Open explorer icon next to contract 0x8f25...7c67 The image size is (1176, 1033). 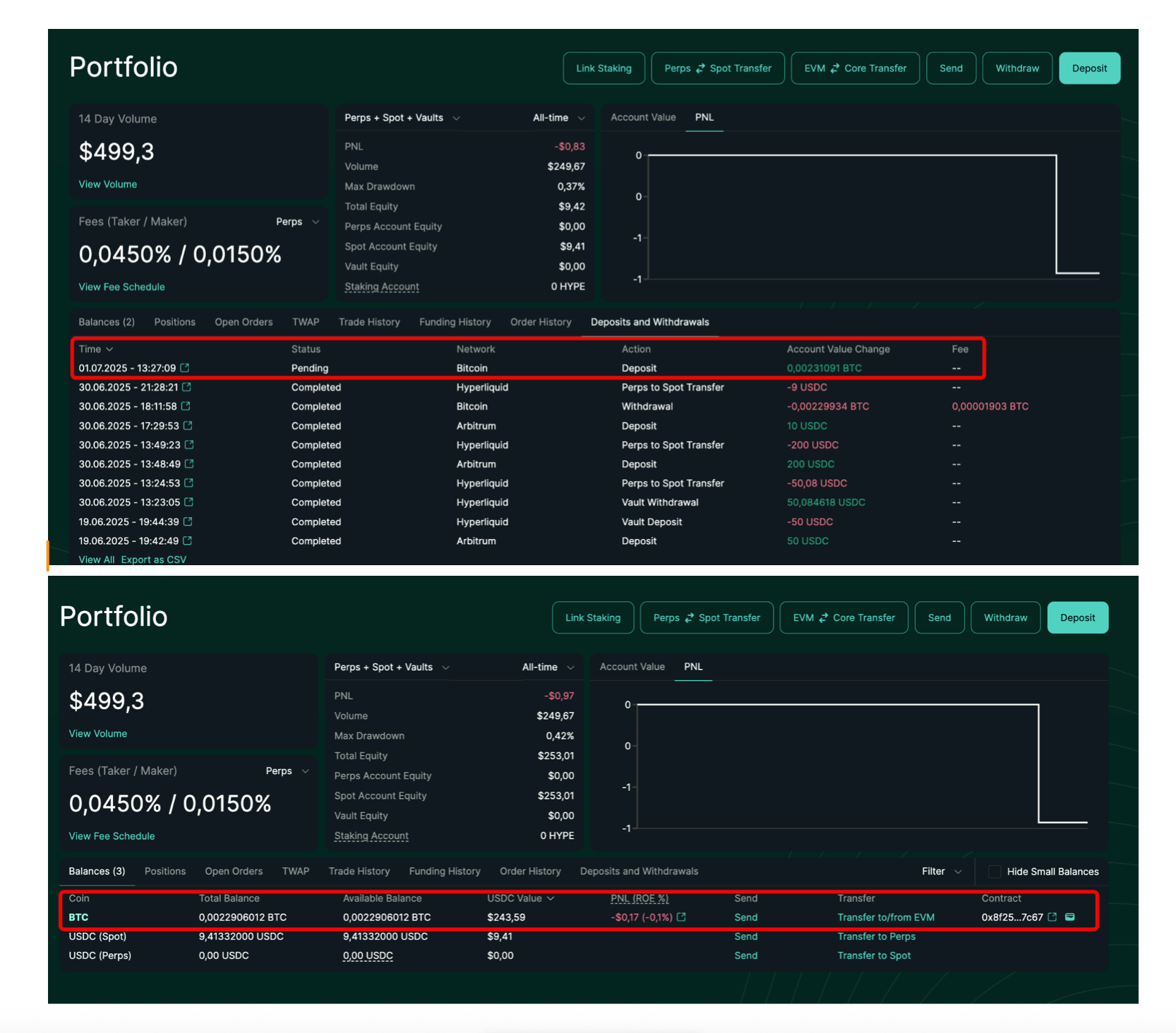(x=1052, y=917)
